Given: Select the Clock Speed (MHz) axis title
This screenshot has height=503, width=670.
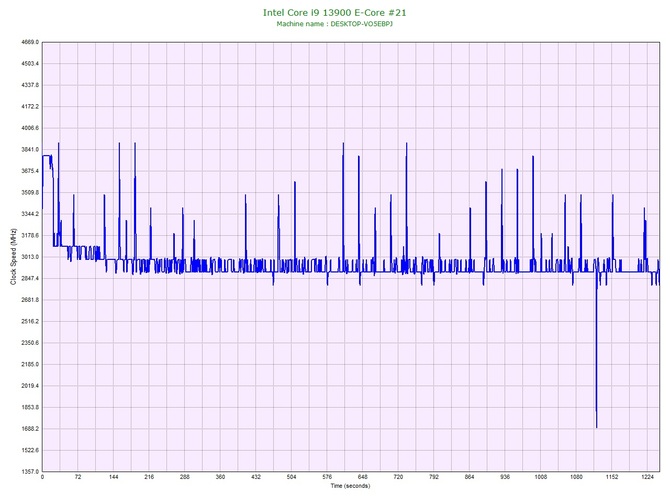Looking at the screenshot, I should [x=14, y=257].
